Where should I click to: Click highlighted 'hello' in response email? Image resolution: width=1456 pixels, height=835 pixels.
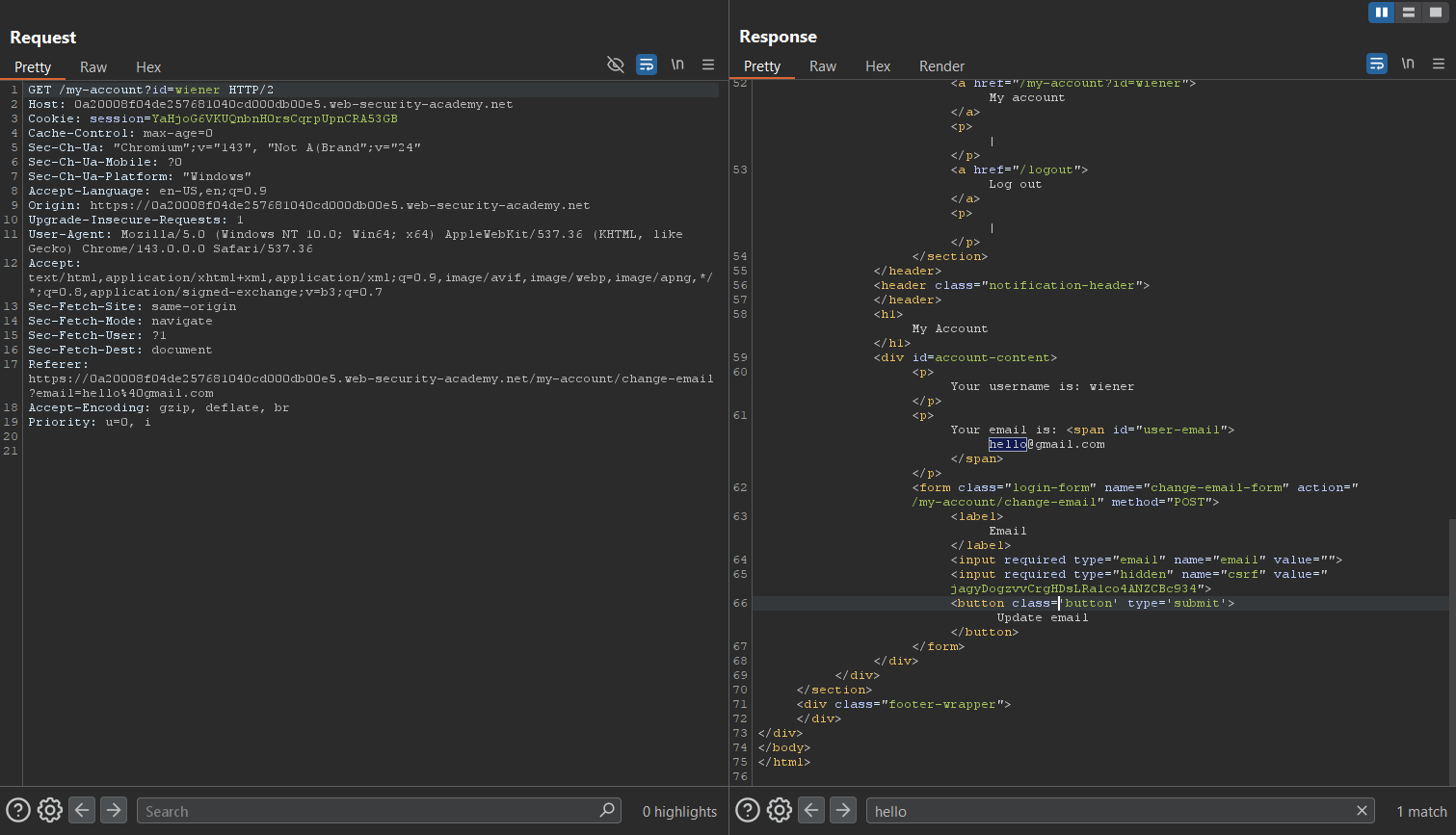1007,444
